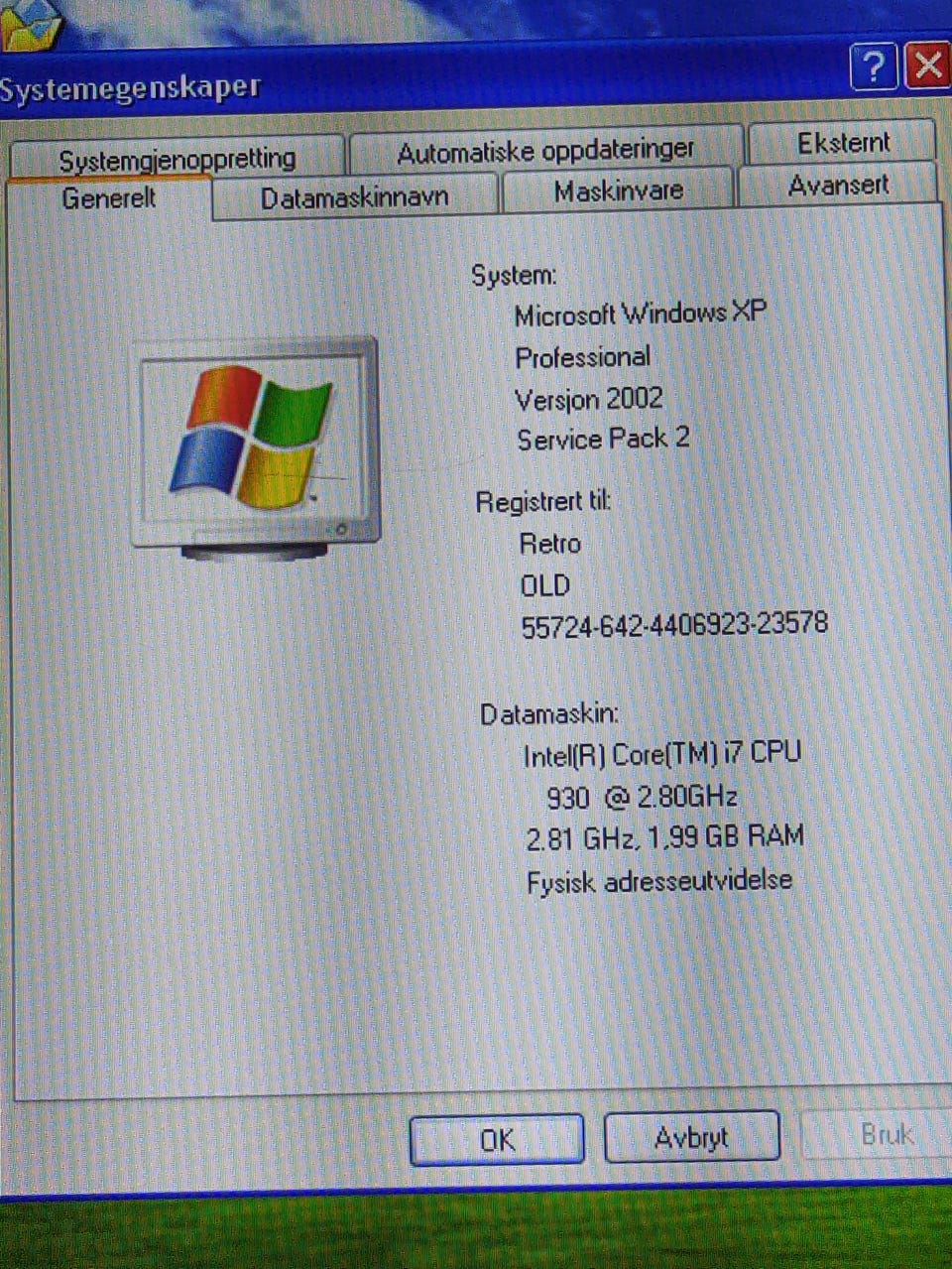The height and width of the screenshot is (1269, 952).
Task: Switch to Automatiske oppdateringer tab
Action: (545, 151)
